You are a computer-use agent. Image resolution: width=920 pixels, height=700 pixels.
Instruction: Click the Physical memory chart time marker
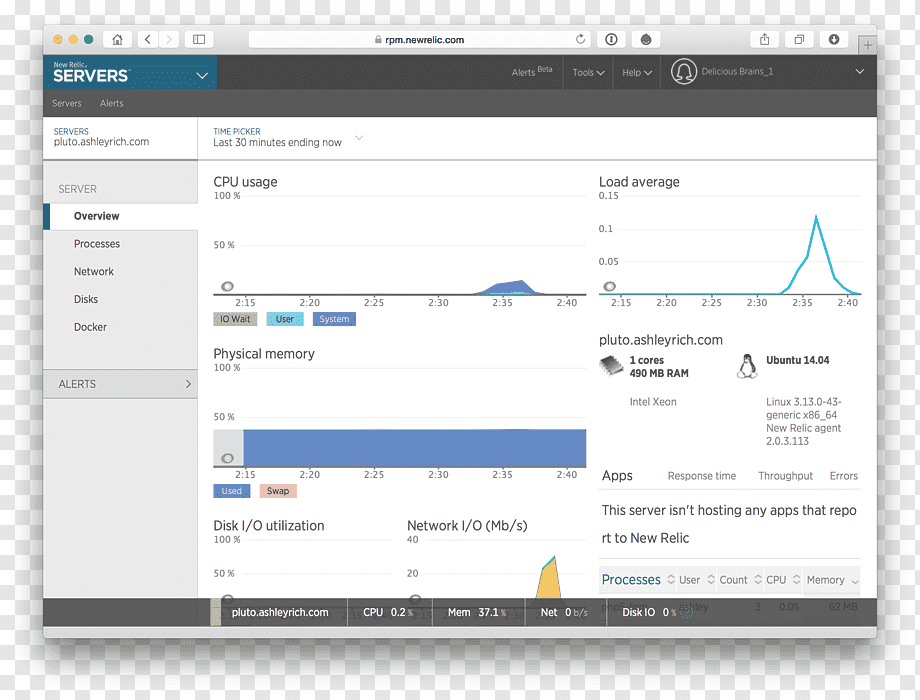click(227, 458)
